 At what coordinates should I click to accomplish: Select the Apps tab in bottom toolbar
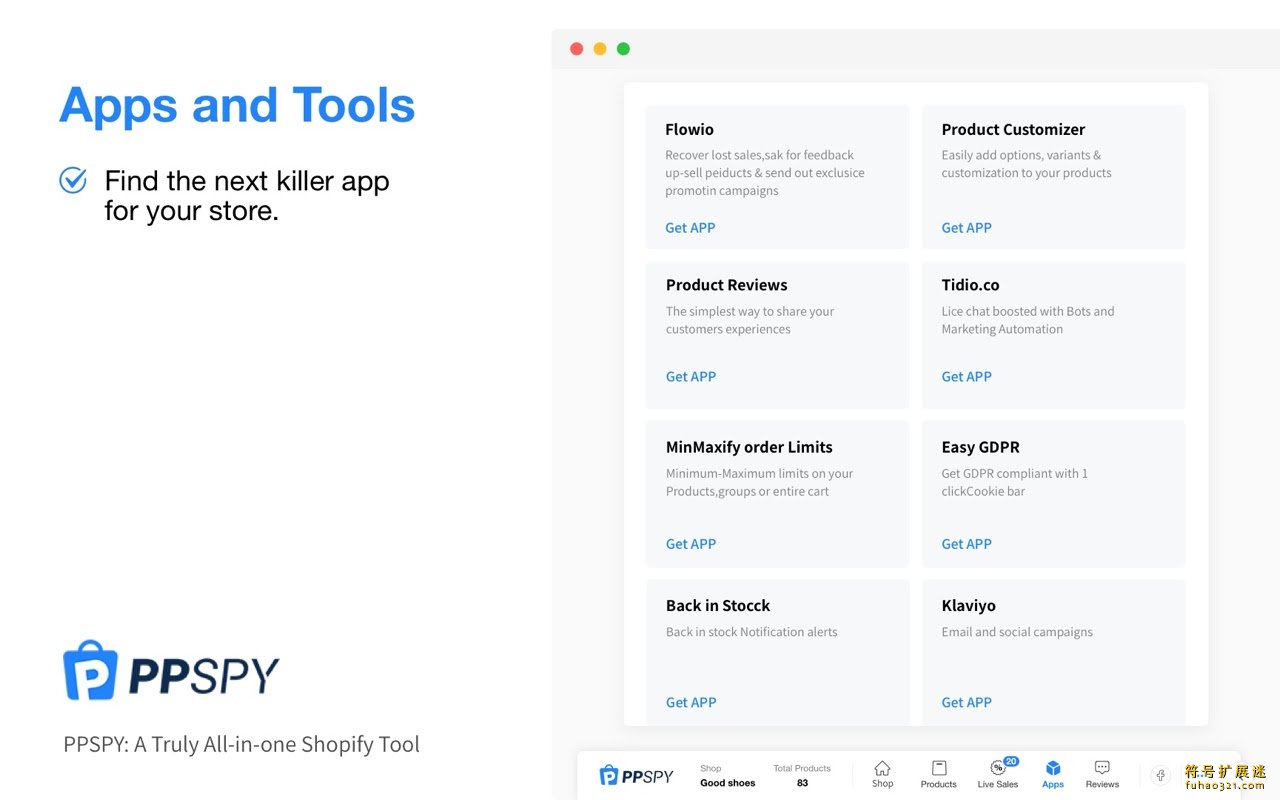click(x=1053, y=774)
